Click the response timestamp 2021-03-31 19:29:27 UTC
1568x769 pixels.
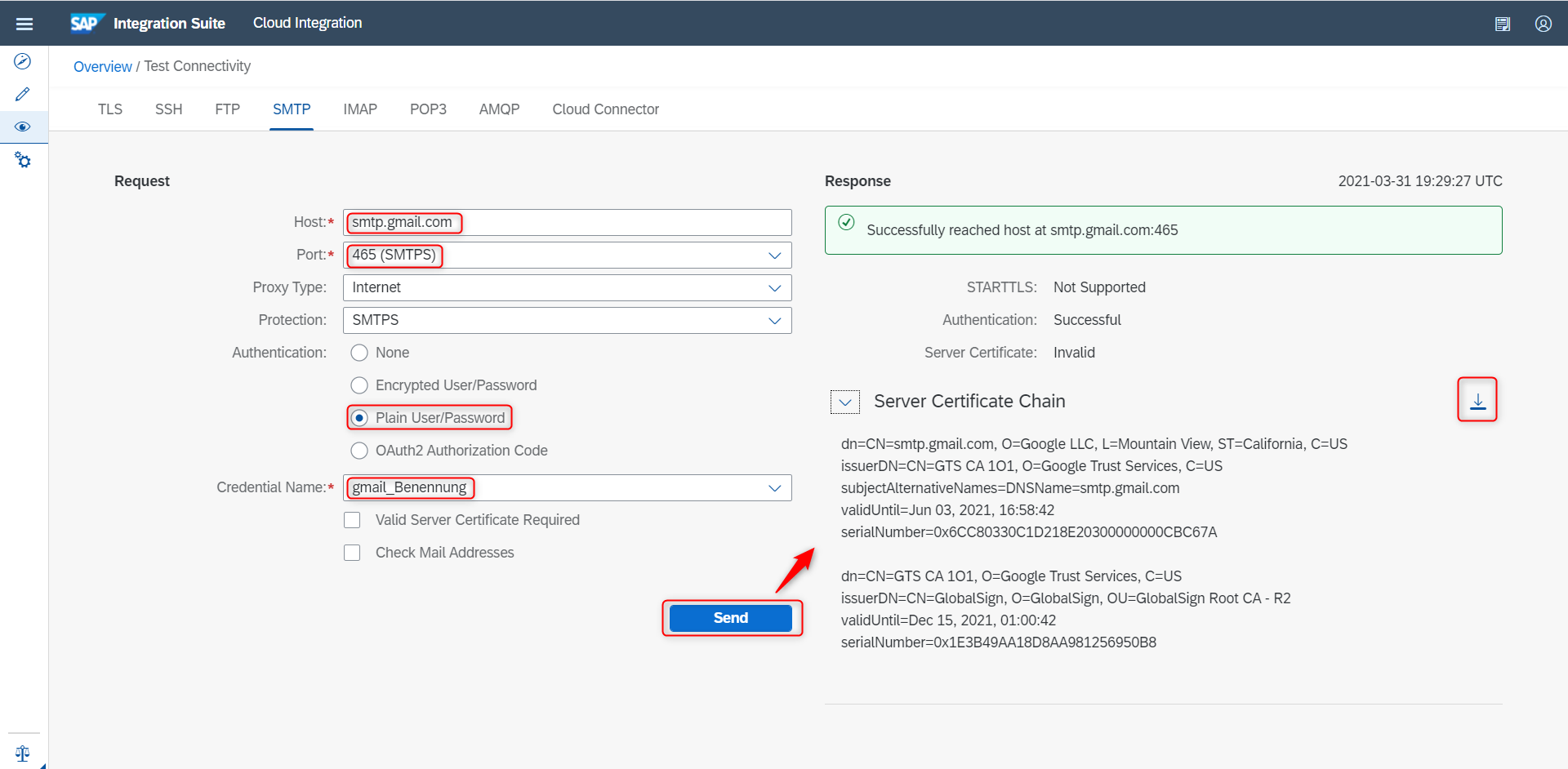pyautogui.click(x=1420, y=181)
